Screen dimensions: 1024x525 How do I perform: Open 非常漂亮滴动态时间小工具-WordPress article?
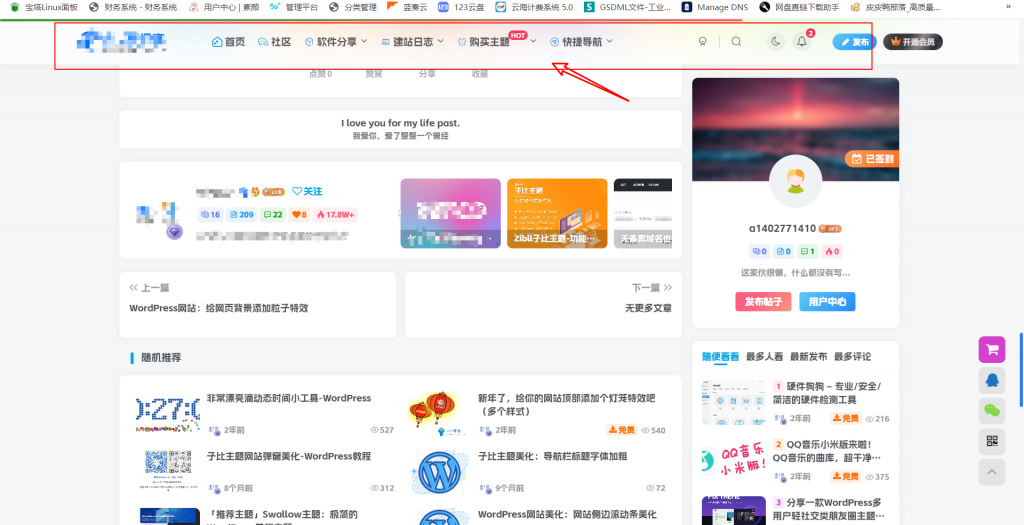(289, 398)
